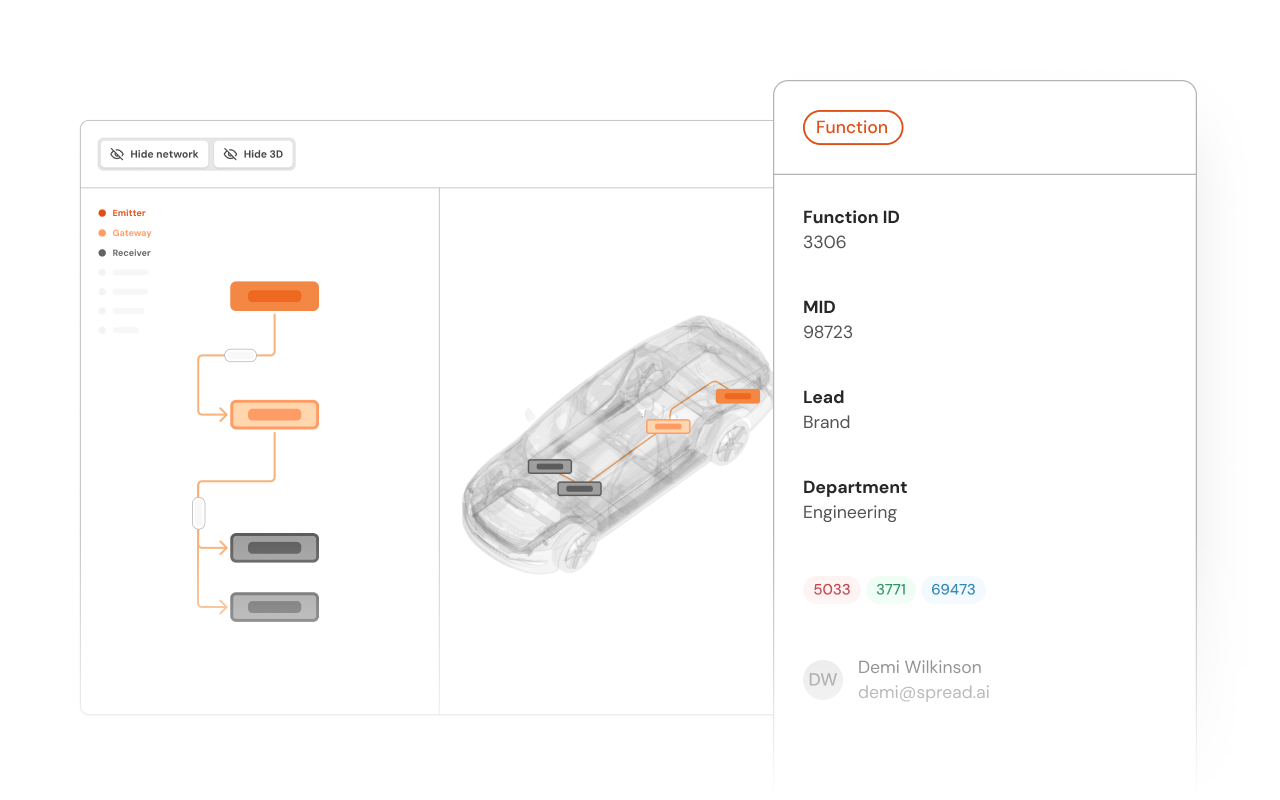1280x800 pixels.
Task: Select the green 3771 tag
Action: pos(890,589)
